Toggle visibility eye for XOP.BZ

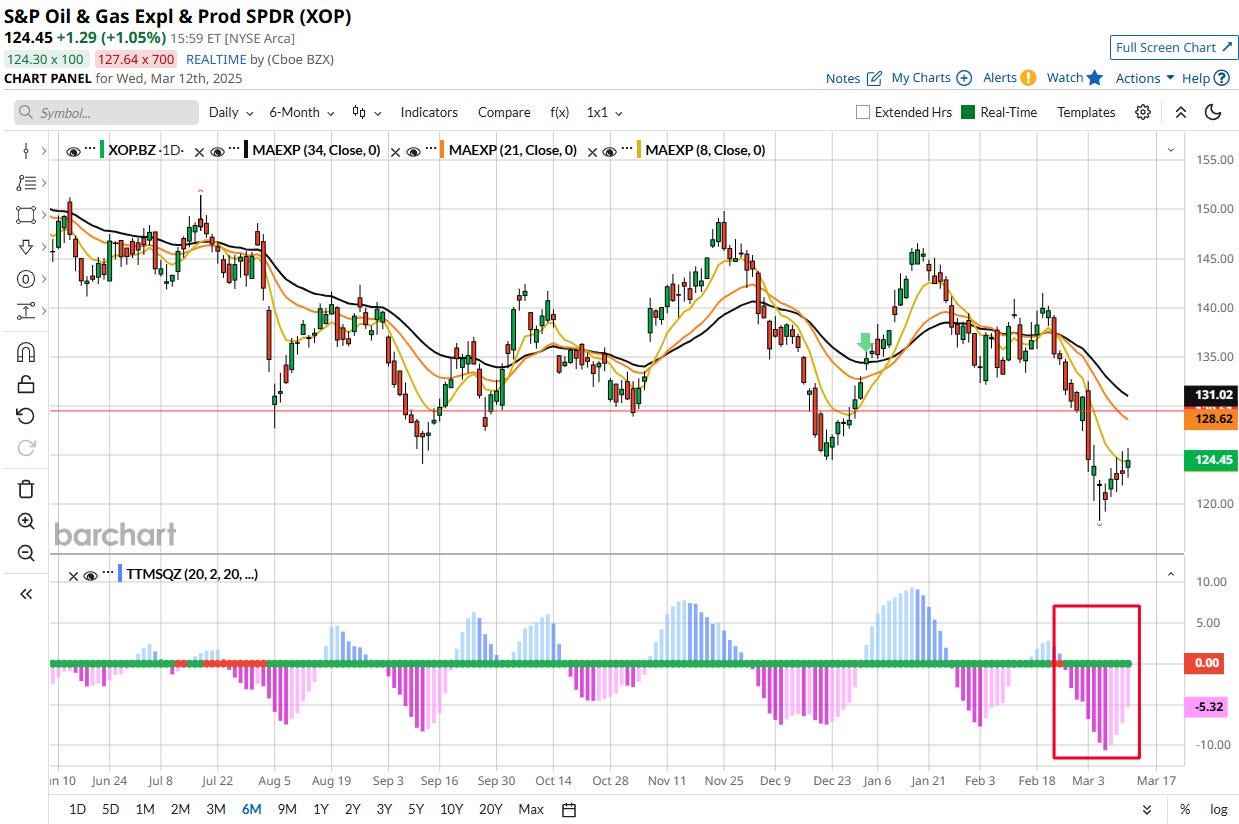click(x=73, y=151)
